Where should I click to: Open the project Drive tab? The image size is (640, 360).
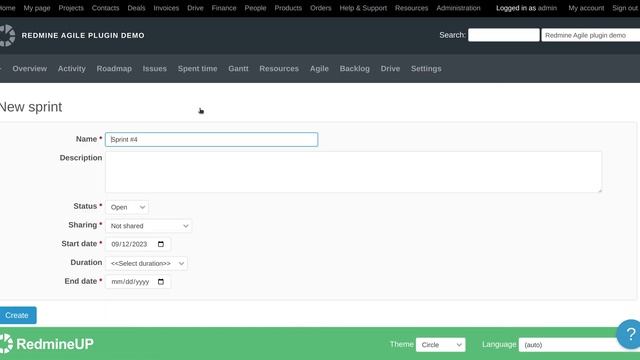point(390,69)
